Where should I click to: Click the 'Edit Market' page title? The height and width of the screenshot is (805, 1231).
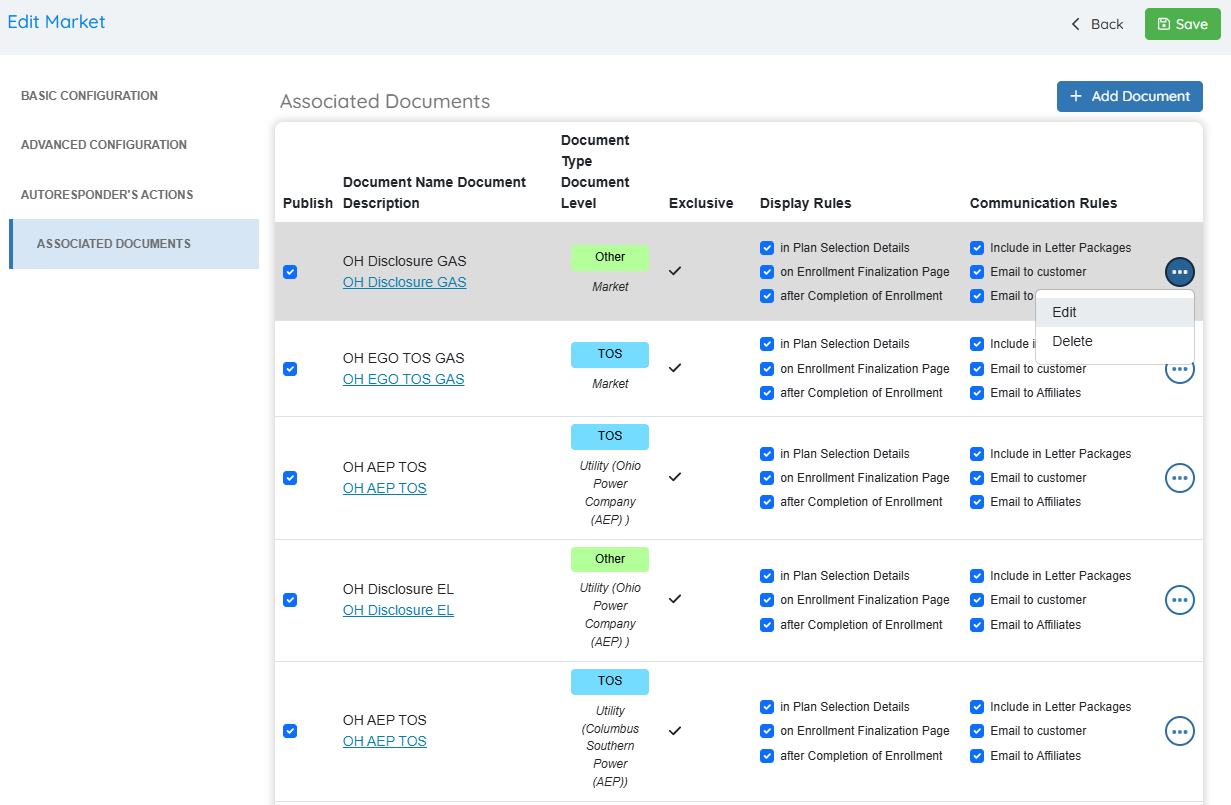(x=56, y=22)
